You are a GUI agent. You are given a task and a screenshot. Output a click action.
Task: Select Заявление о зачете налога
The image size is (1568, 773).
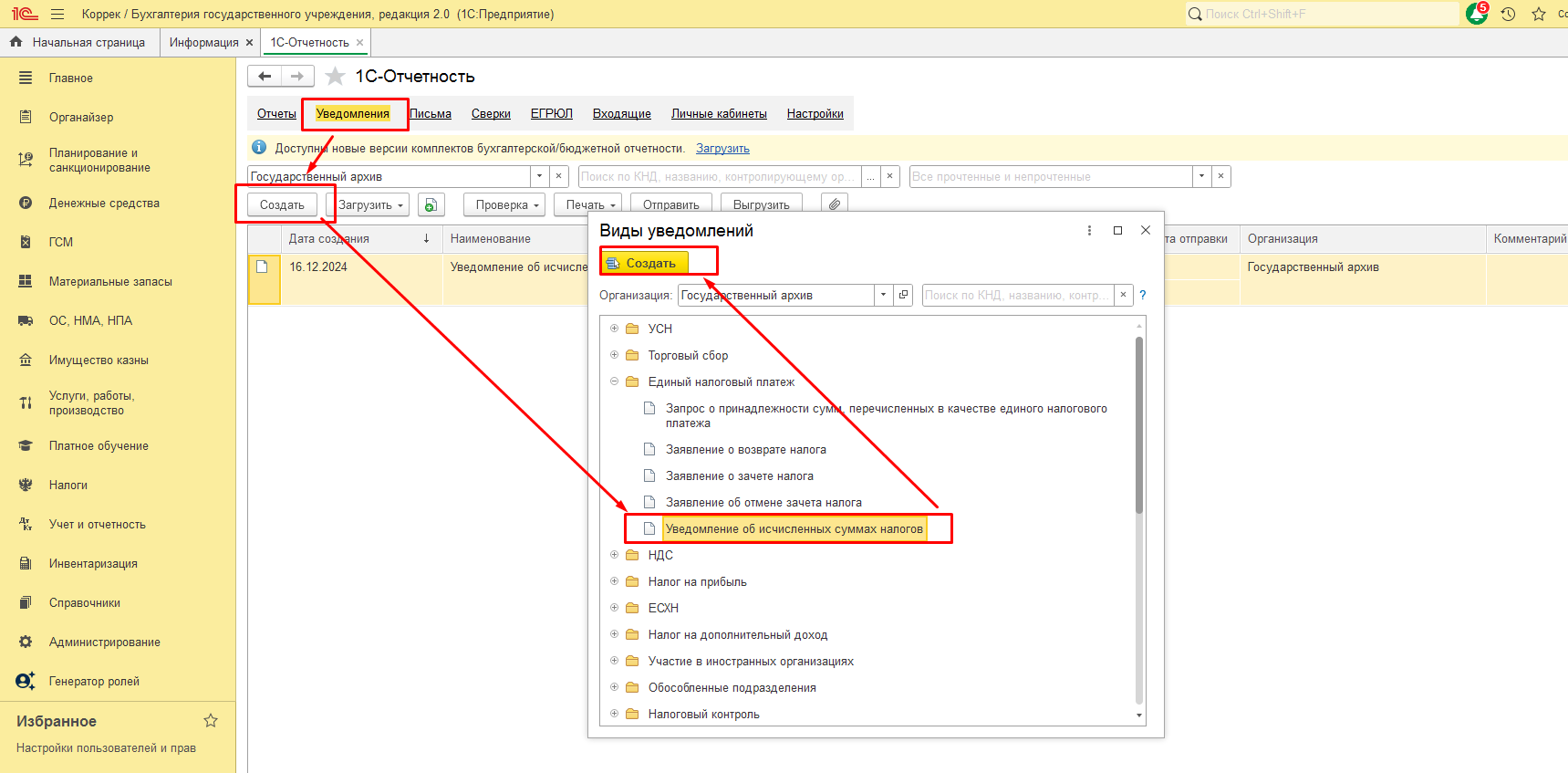(x=739, y=475)
